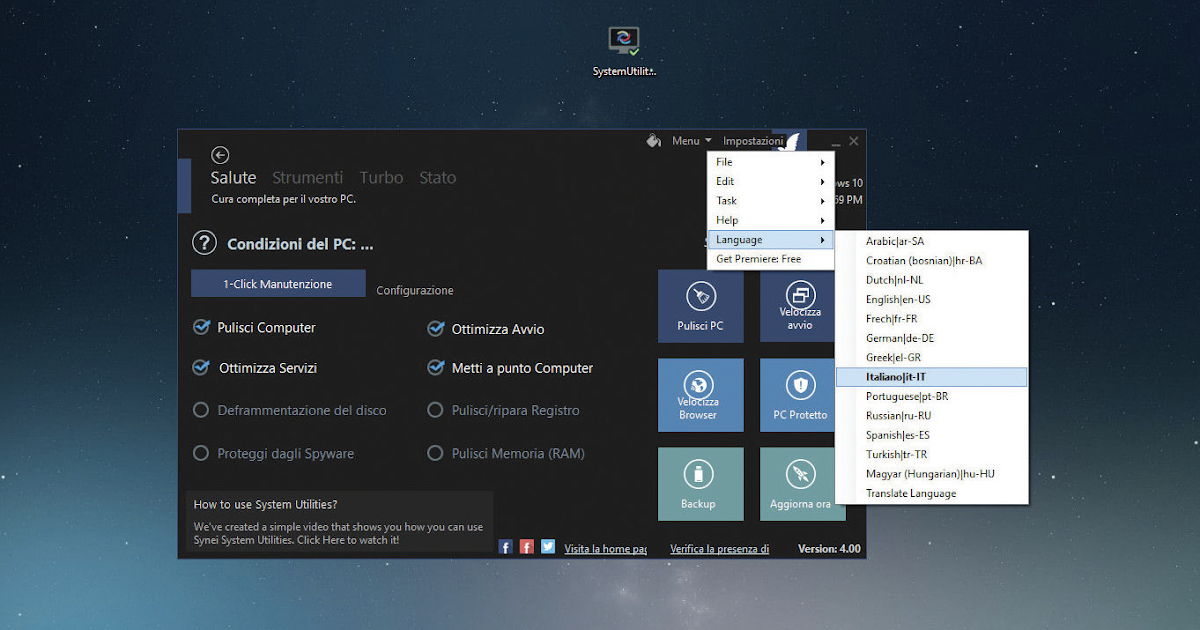The width and height of the screenshot is (1200, 630).
Task: Expand the Task submenu
Action: (x=771, y=201)
